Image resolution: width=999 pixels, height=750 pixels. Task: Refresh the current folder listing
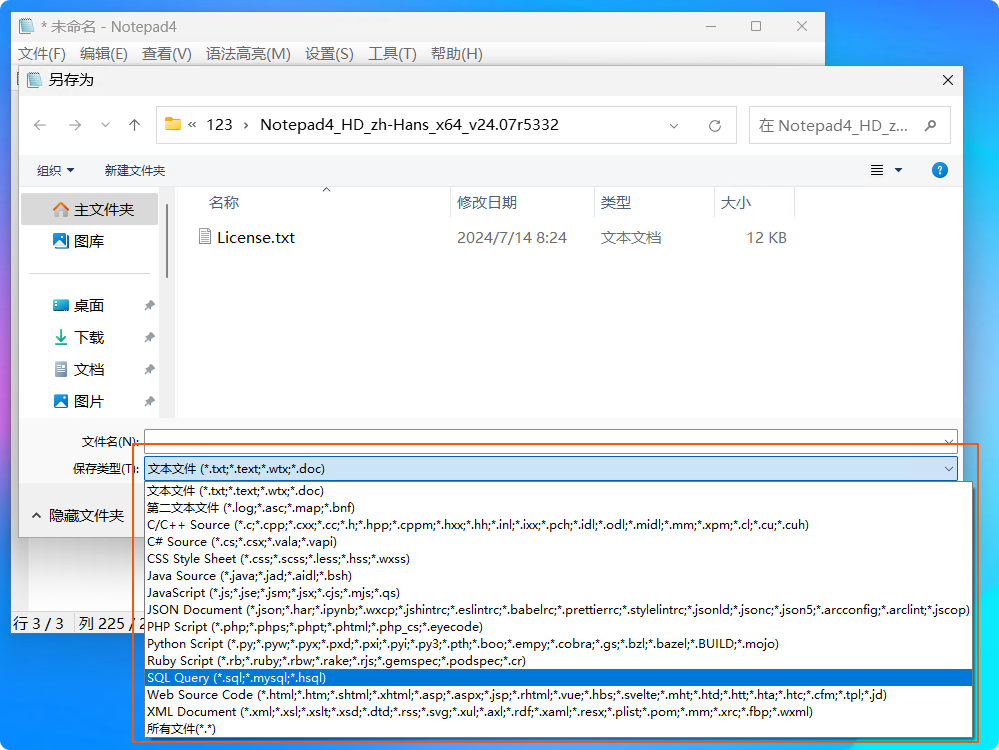[715, 126]
